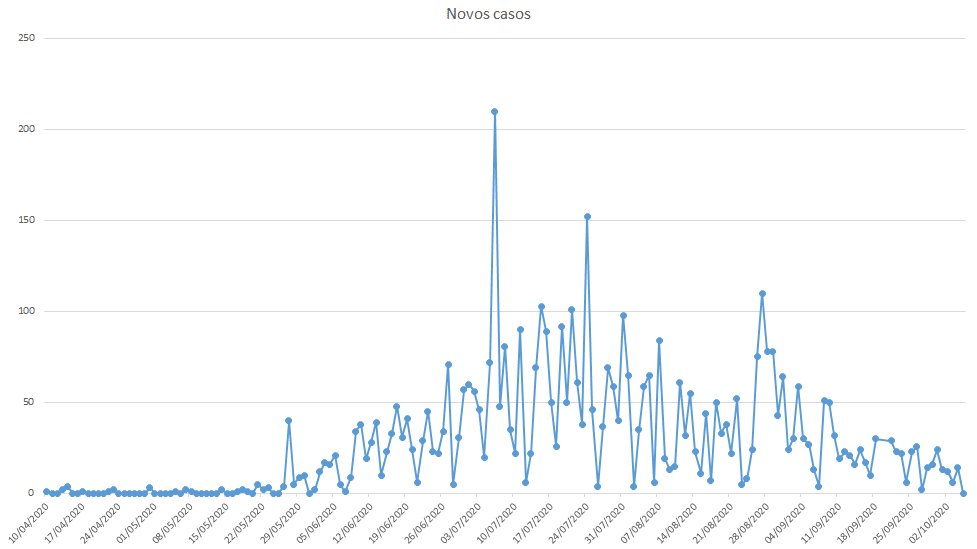
Task: Select the y-axis label 50
Action: (29, 402)
